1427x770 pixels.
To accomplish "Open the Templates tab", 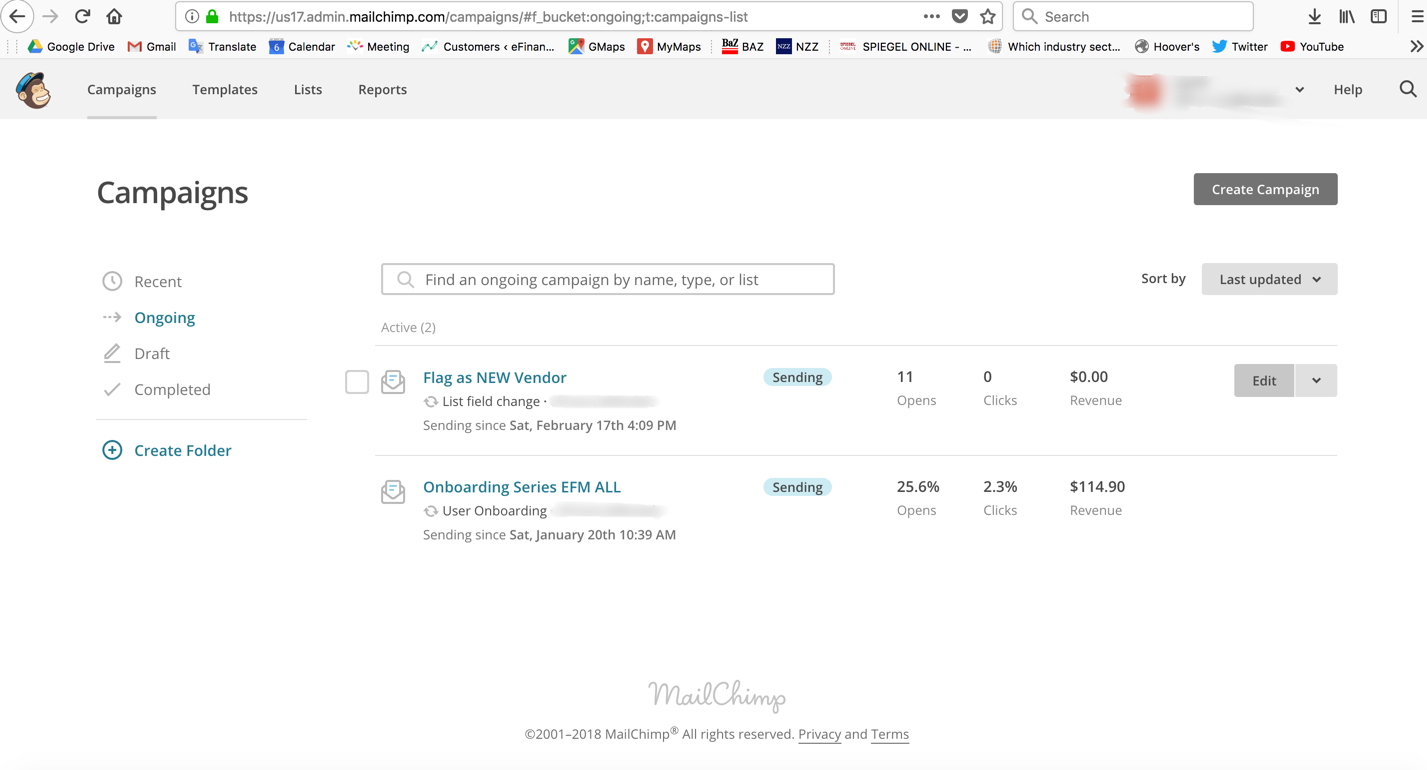I will tap(225, 89).
